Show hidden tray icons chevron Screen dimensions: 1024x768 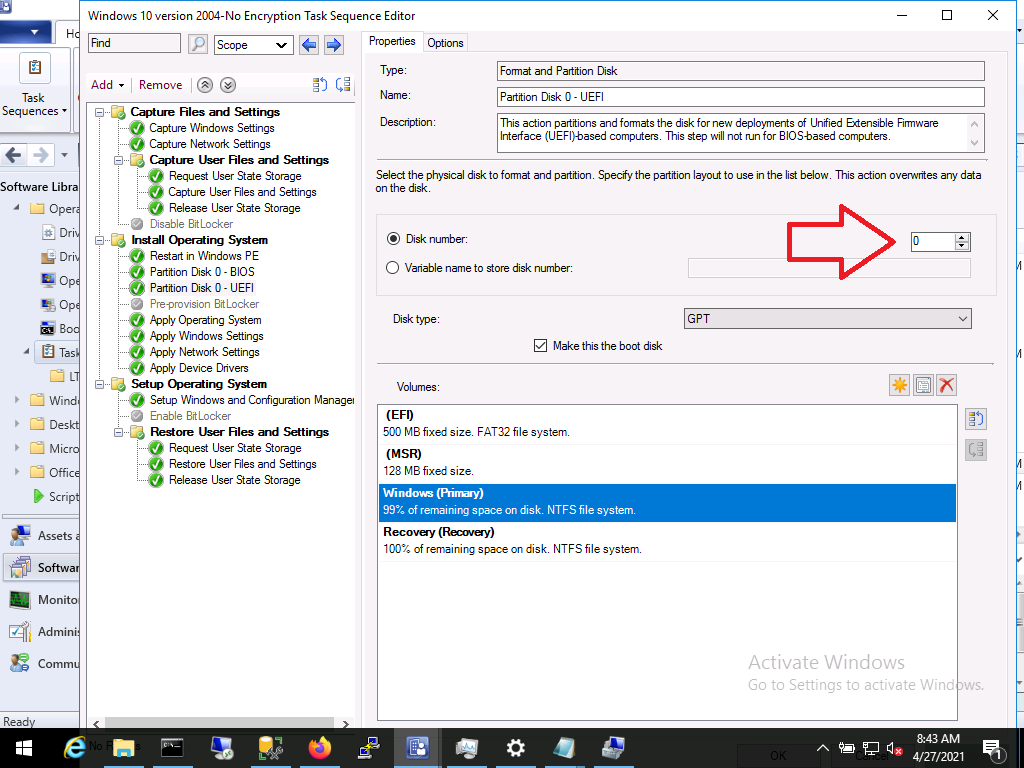point(823,748)
